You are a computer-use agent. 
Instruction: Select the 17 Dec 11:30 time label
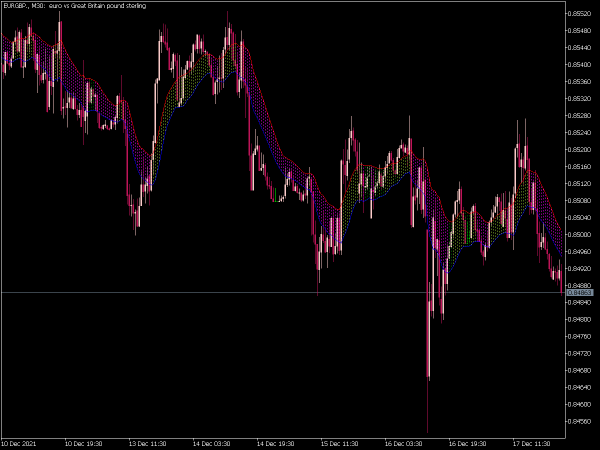coord(531,444)
